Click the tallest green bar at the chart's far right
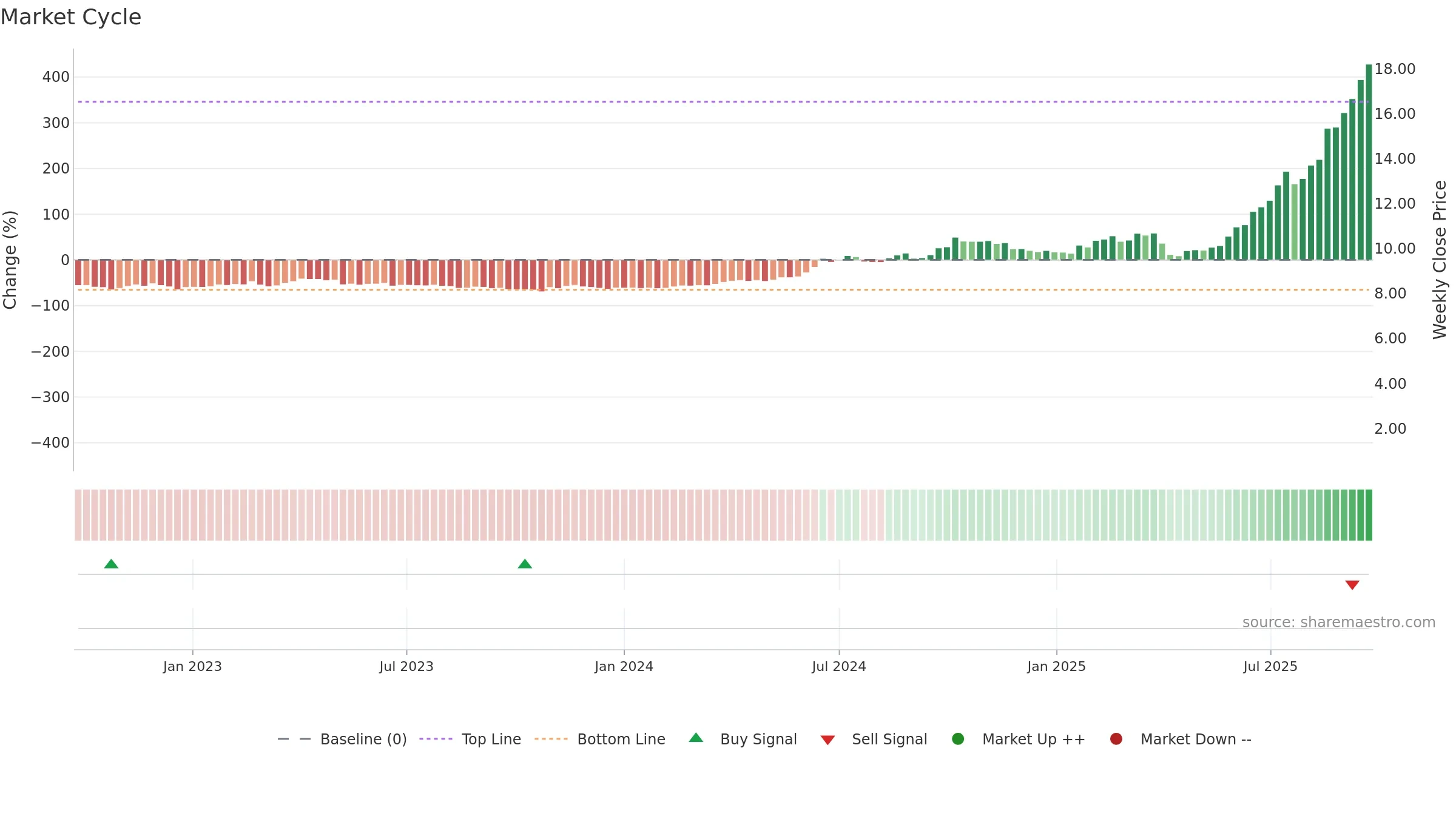This screenshot has width=1456, height=819. 1369,162
